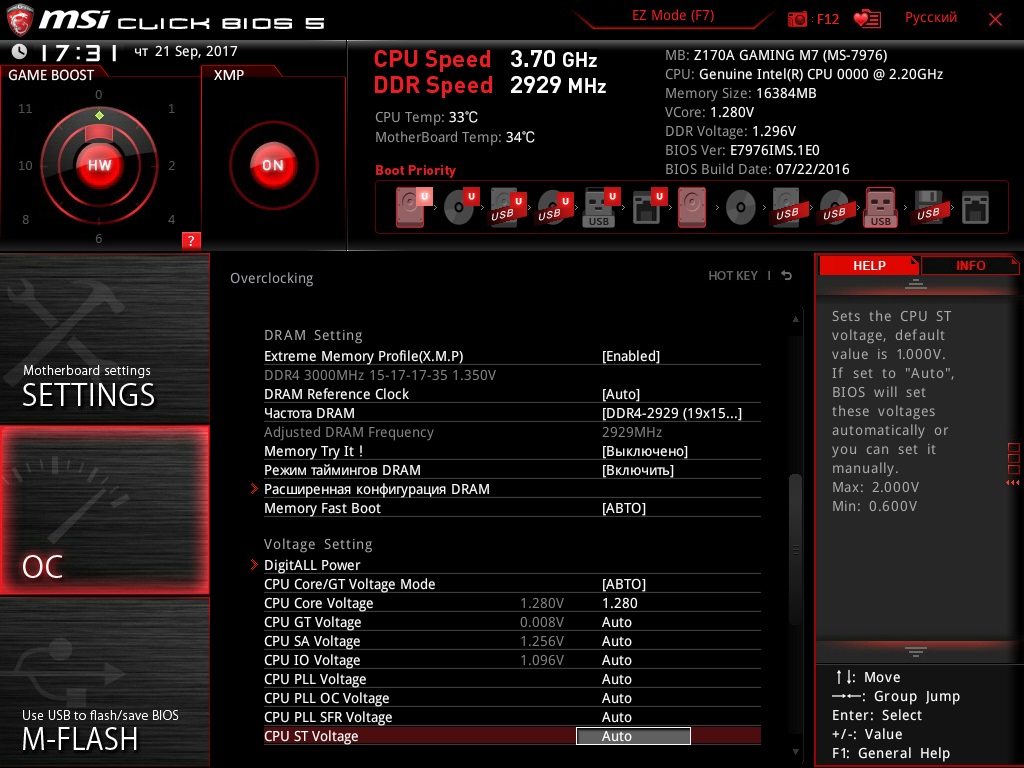This screenshot has width=1024, height=768.
Task: Click the selected CPU ST Voltage Auto field
Action: pos(633,736)
